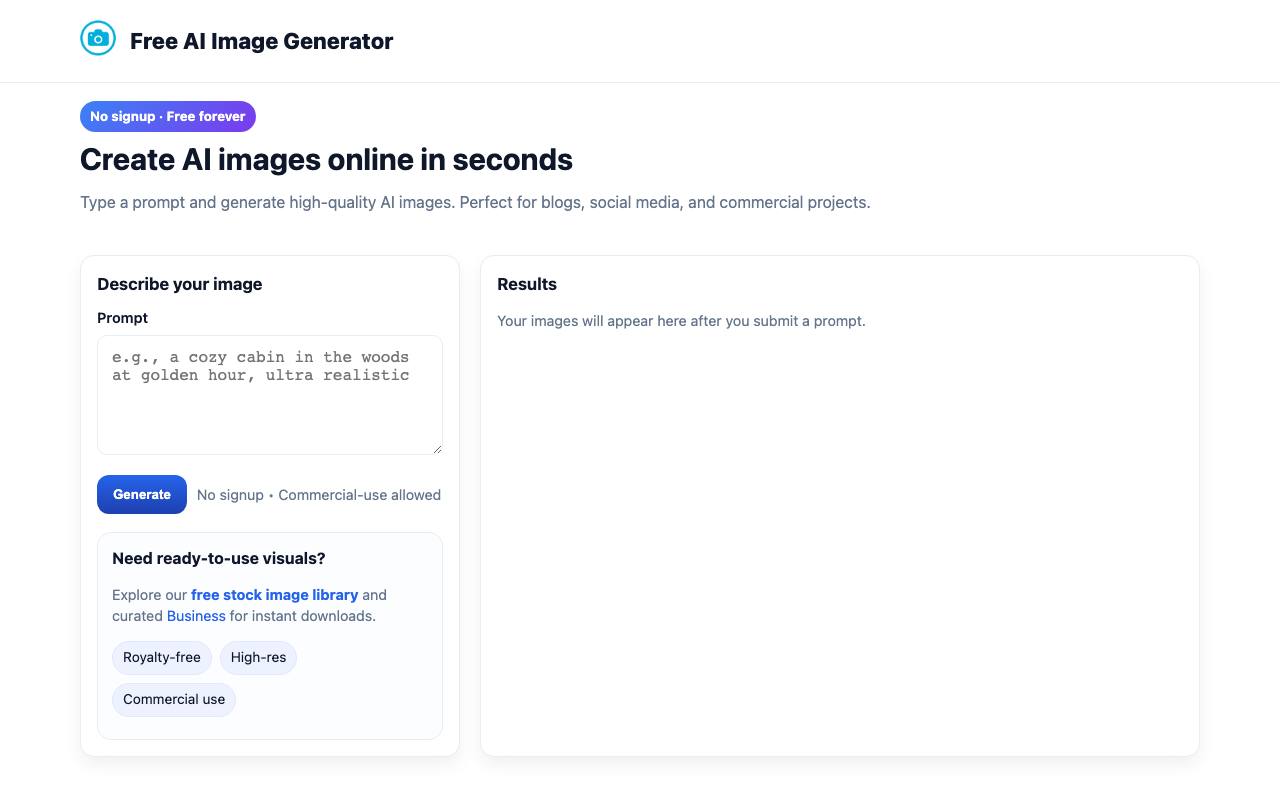Select the High-res tag
This screenshot has width=1280, height=800.
click(x=258, y=658)
